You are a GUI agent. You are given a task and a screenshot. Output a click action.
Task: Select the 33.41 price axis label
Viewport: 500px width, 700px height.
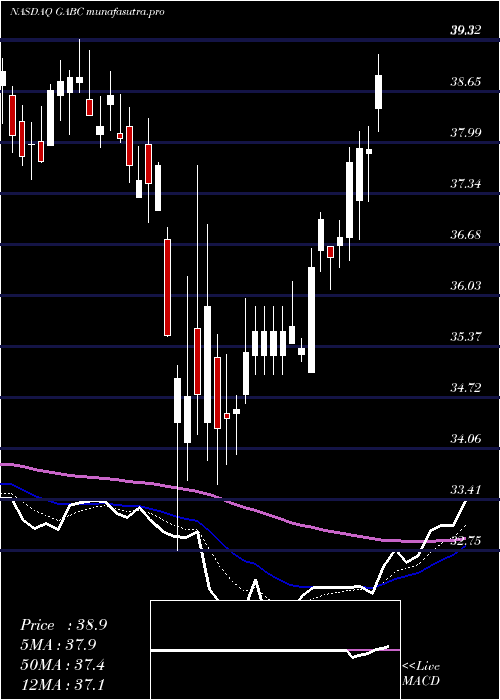[x=466, y=490]
